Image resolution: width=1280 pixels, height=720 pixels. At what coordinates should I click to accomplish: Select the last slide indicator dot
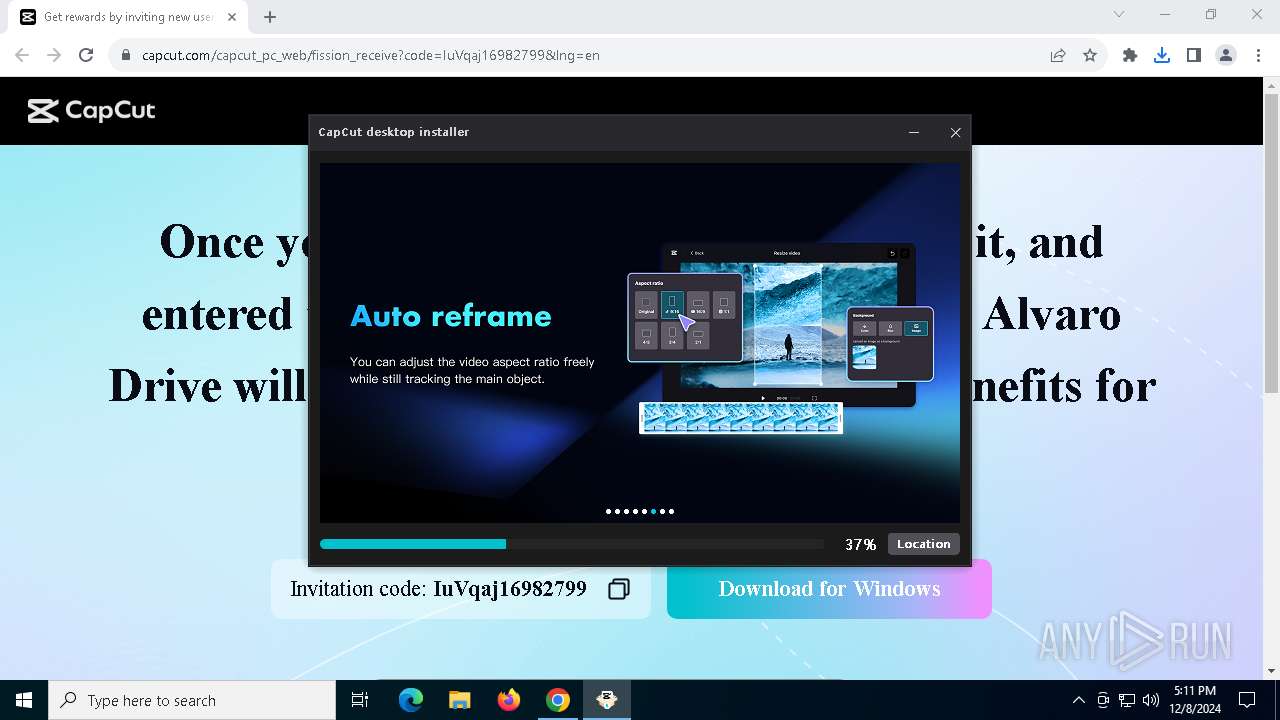tap(671, 511)
